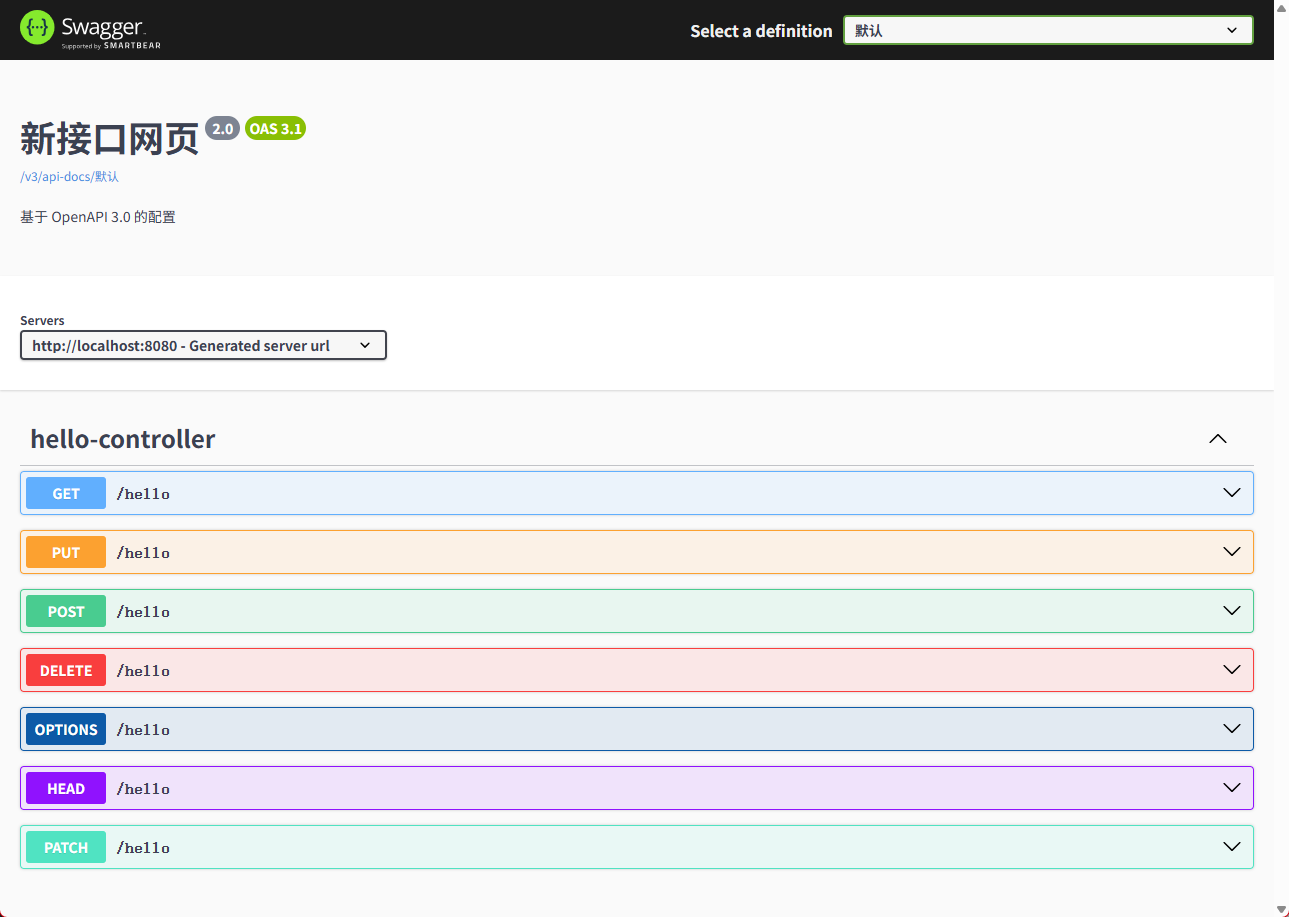Open the /v3/api-docs/默认 link
This screenshot has width=1289, height=917.
coord(70,177)
